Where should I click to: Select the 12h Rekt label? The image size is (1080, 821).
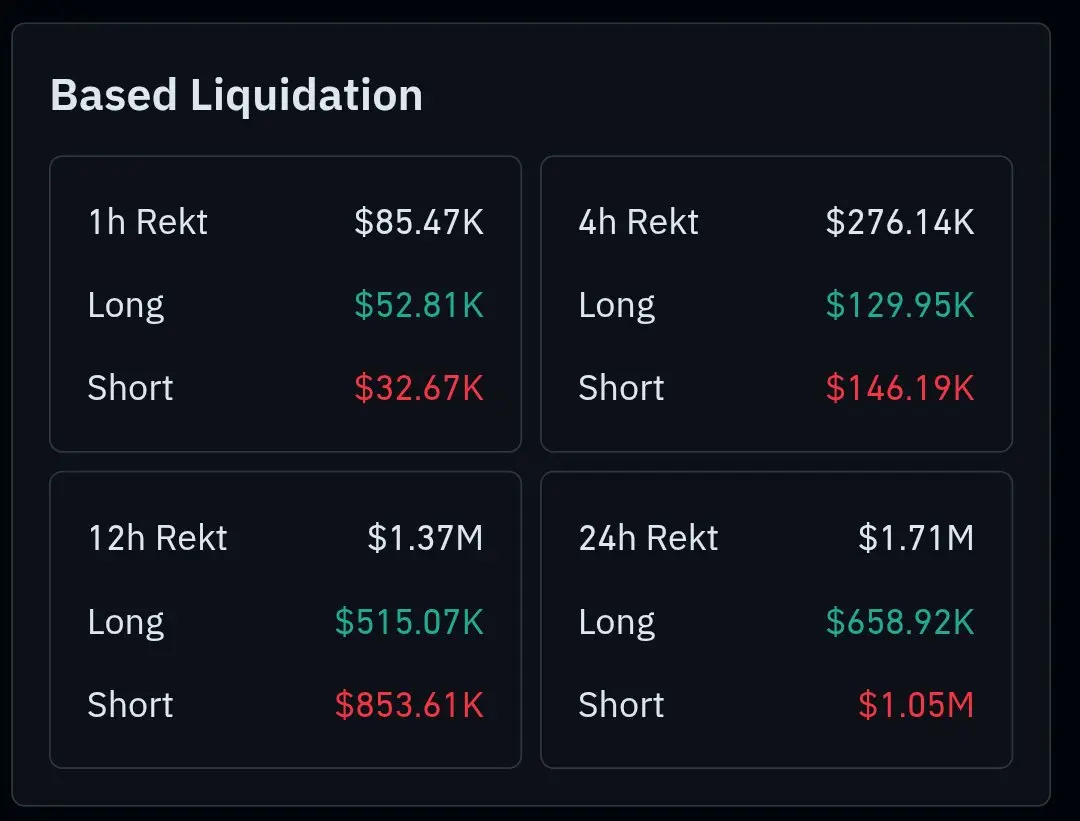point(158,538)
